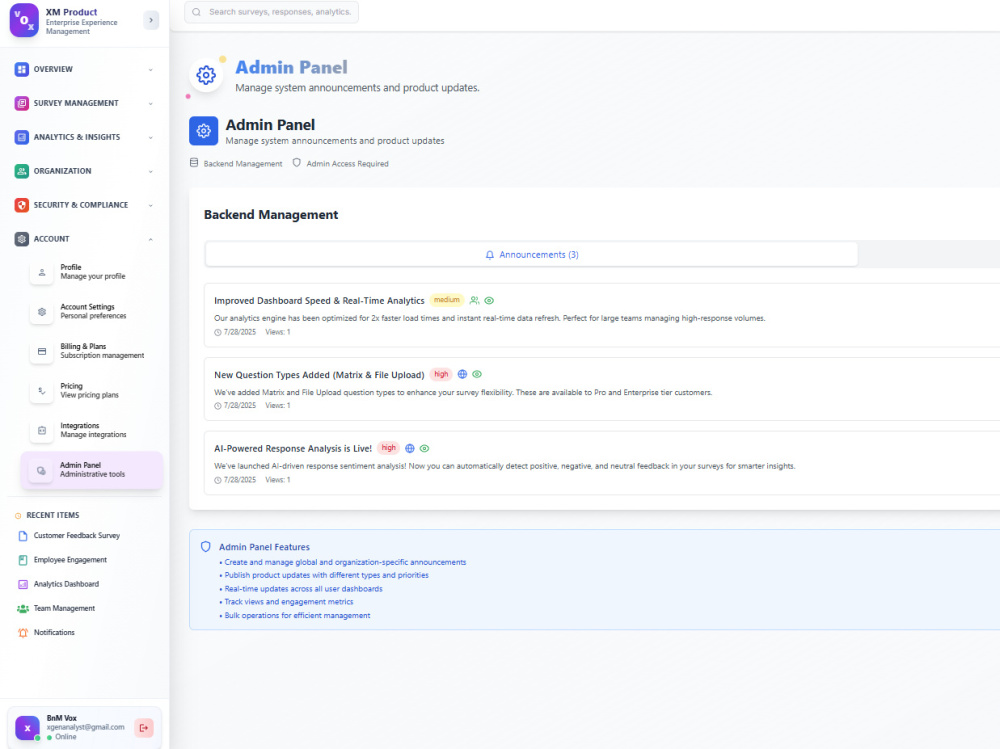This screenshot has width=1000, height=749.
Task: Click high badge on AI-Powered Response Analysis
Action: click(x=388, y=448)
